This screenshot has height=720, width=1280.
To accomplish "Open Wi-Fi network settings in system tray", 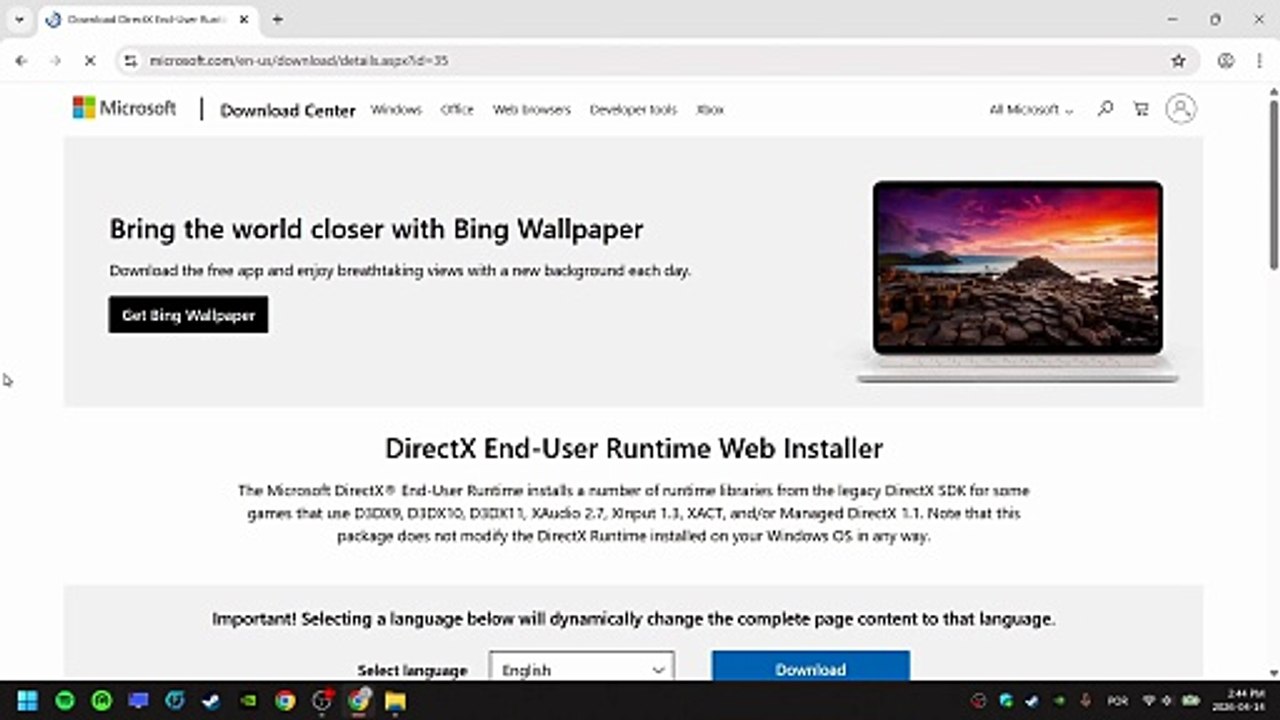I will pyautogui.click(x=1149, y=700).
